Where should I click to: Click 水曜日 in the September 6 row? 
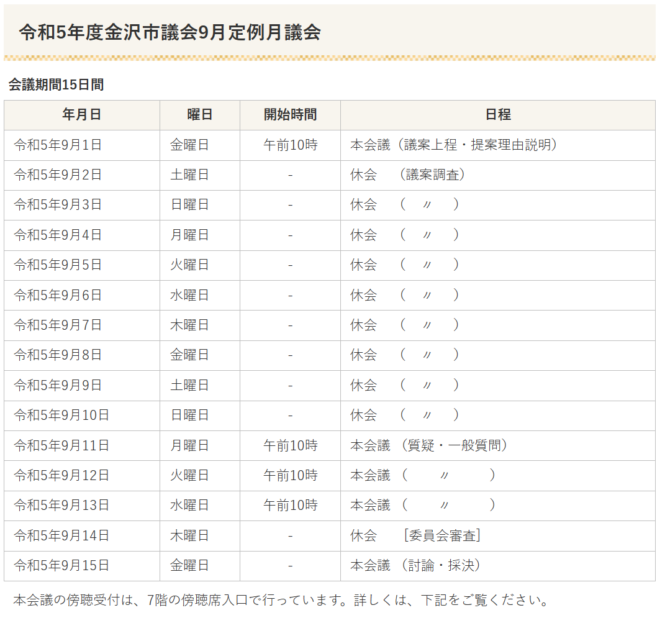(x=189, y=295)
